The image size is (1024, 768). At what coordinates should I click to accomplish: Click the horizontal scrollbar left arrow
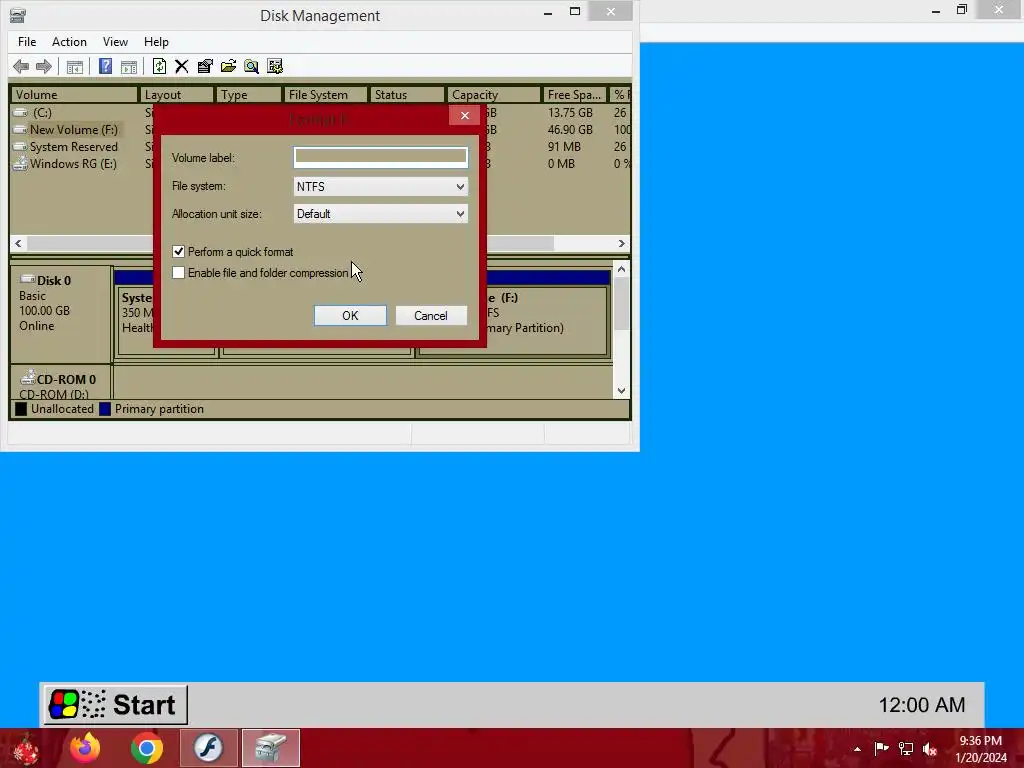18,243
